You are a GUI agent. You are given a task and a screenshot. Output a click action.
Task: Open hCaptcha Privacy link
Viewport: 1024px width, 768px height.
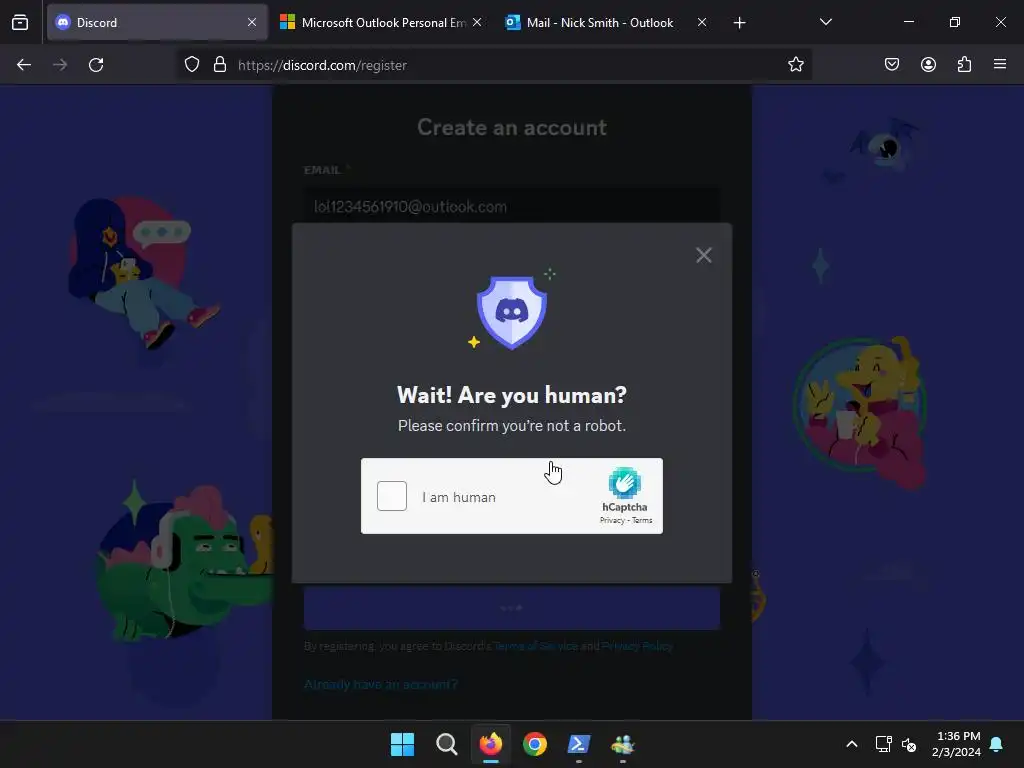[x=612, y=520]
